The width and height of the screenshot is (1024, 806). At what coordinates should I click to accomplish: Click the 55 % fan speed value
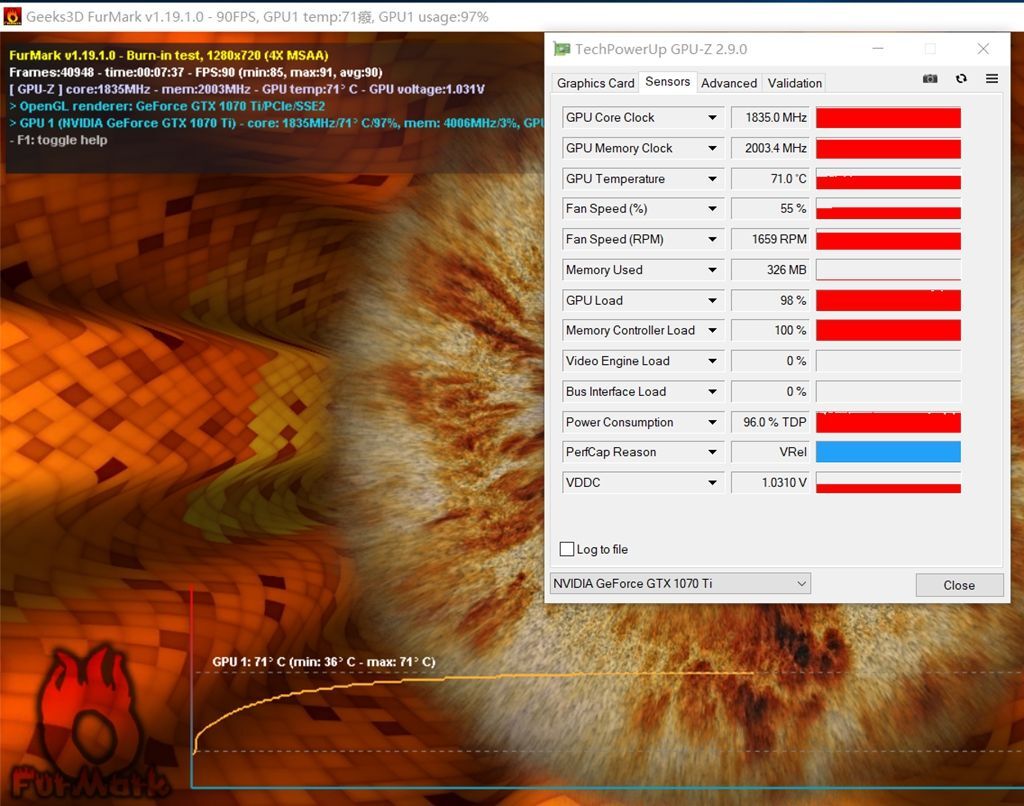(x=771, y=209)
